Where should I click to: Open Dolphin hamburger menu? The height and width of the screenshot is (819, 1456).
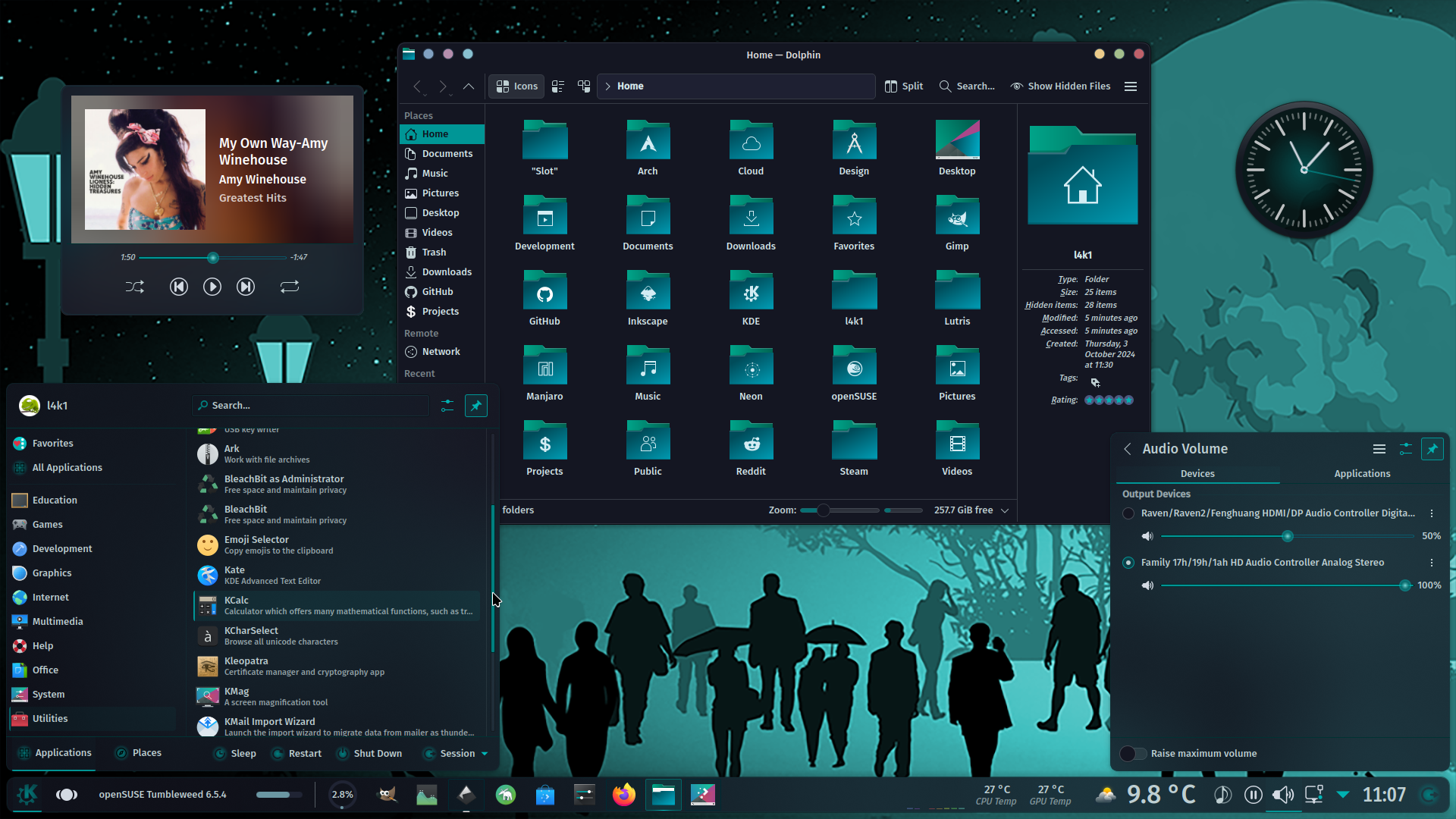[x=1131, y=86]
